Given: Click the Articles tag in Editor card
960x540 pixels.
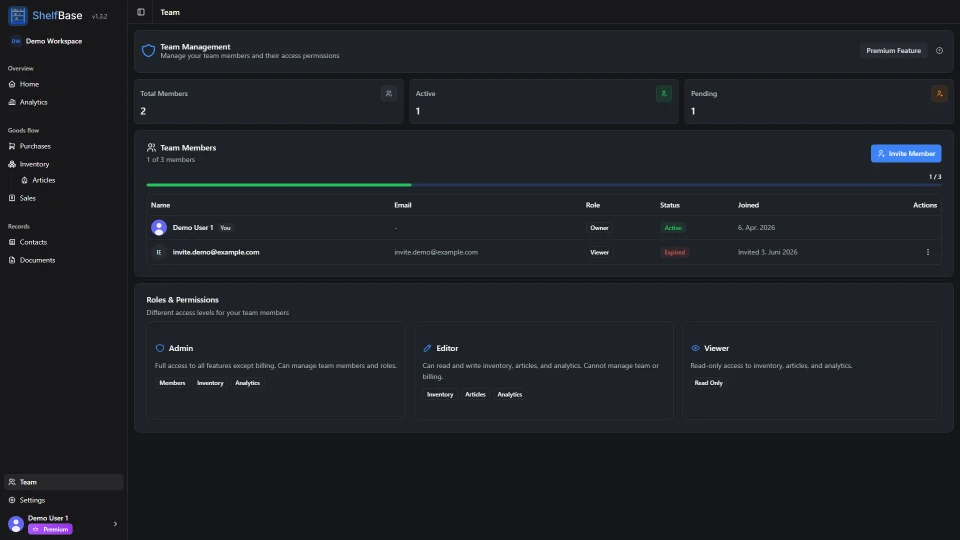Looking at the screenshot, I should pyautogui.click(x=475, y=395).
